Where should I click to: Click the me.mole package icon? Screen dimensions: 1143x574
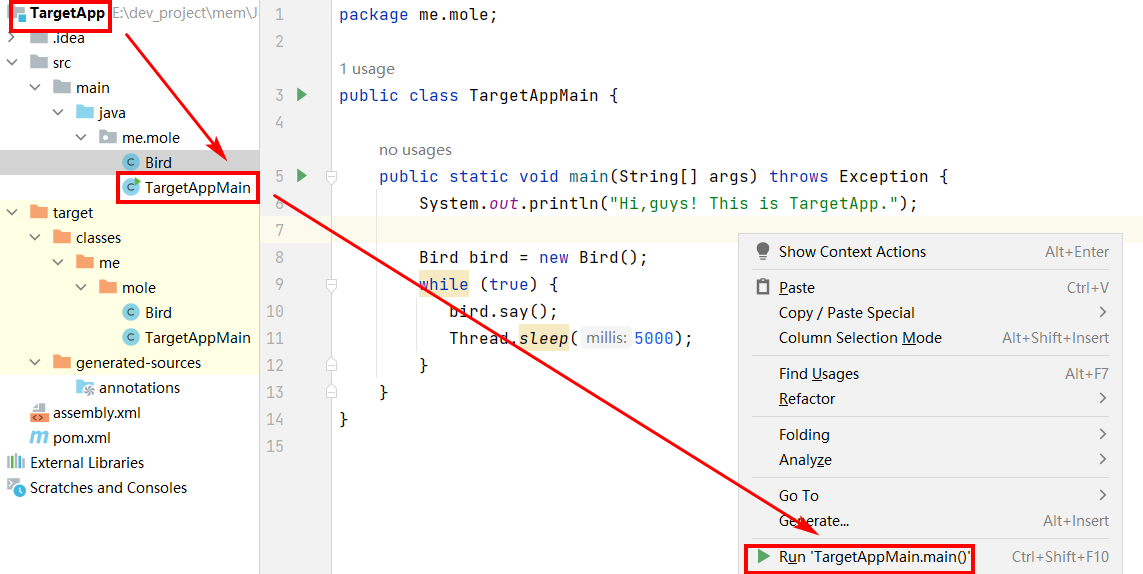tap(108, 137)
